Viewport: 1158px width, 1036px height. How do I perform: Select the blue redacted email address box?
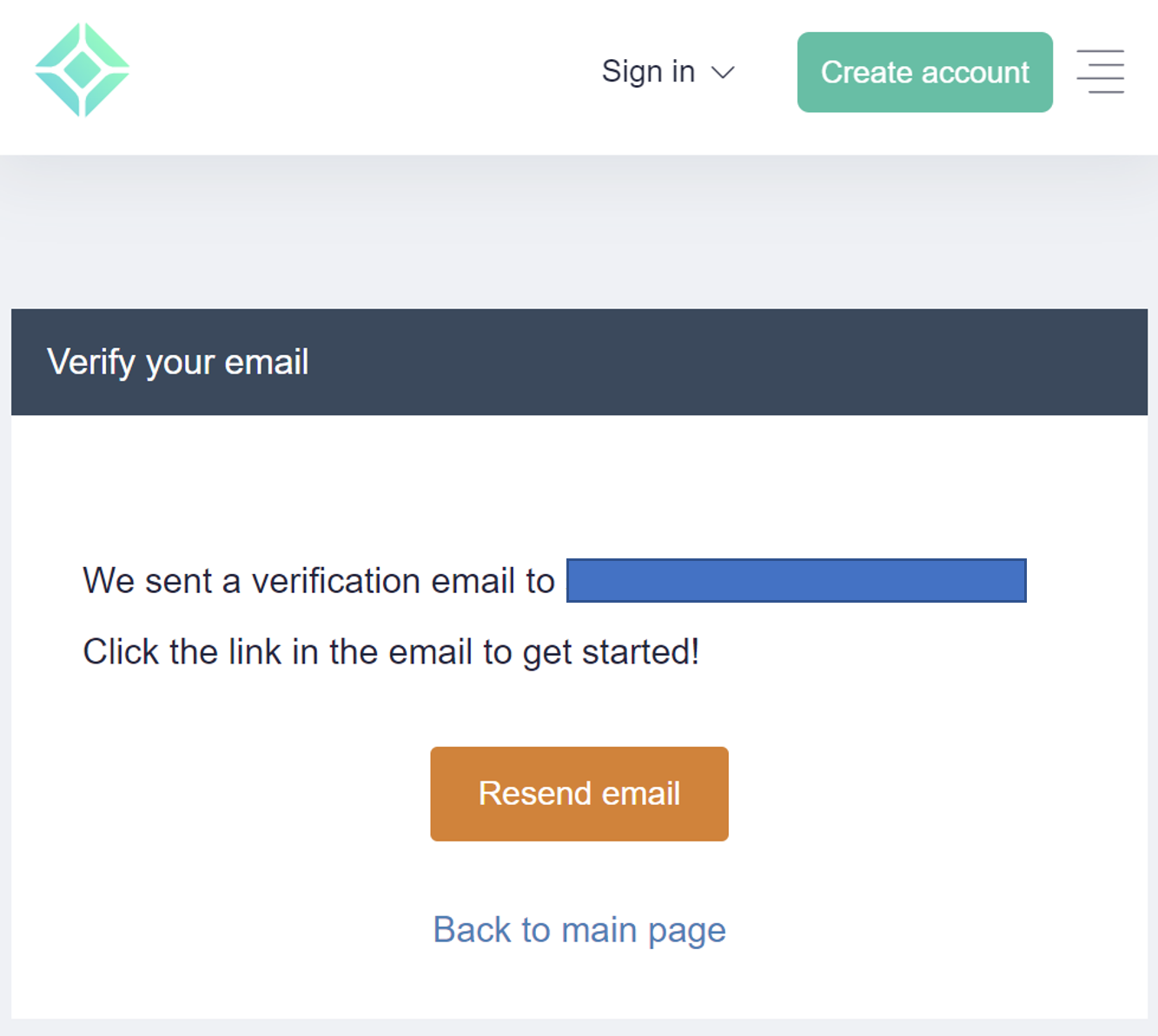pyautogui.click(x=797, y=580)
